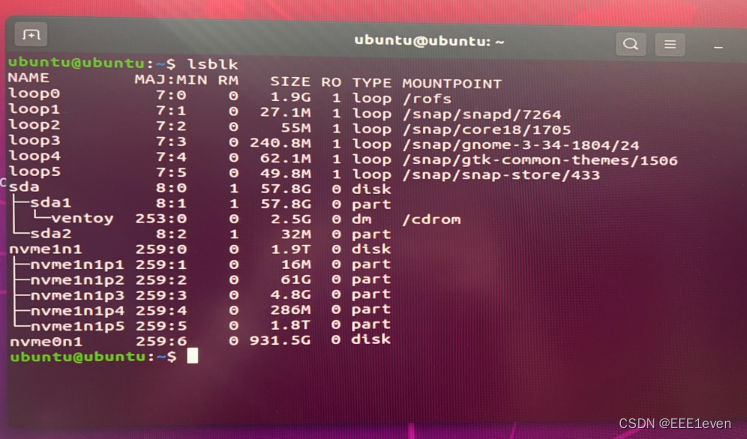Open the hamburger menu in the terminal
Viewport: 747px width, 439px height.
(x=670, y=44)
